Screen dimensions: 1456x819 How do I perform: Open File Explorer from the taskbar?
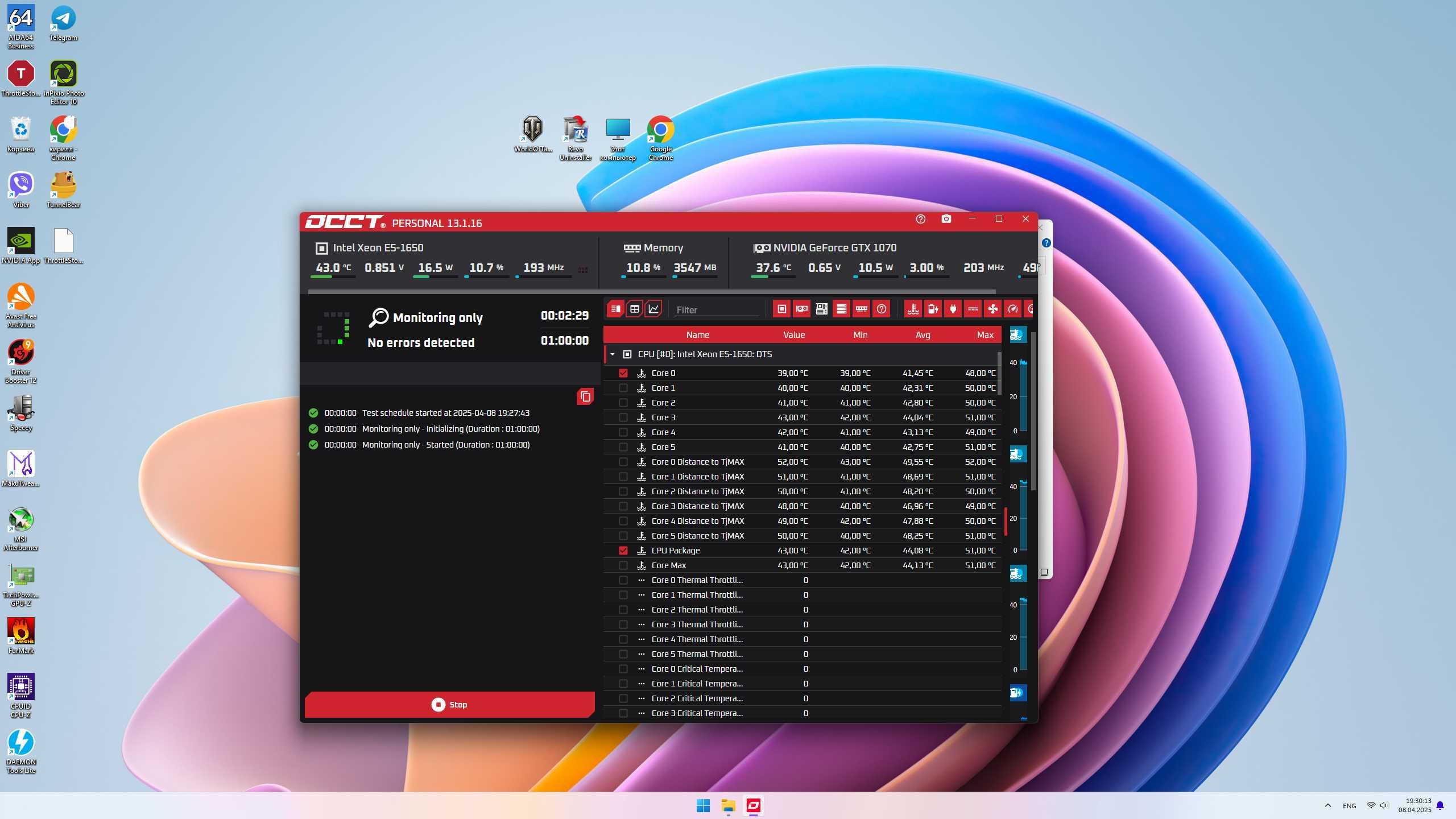click(729, 805)
